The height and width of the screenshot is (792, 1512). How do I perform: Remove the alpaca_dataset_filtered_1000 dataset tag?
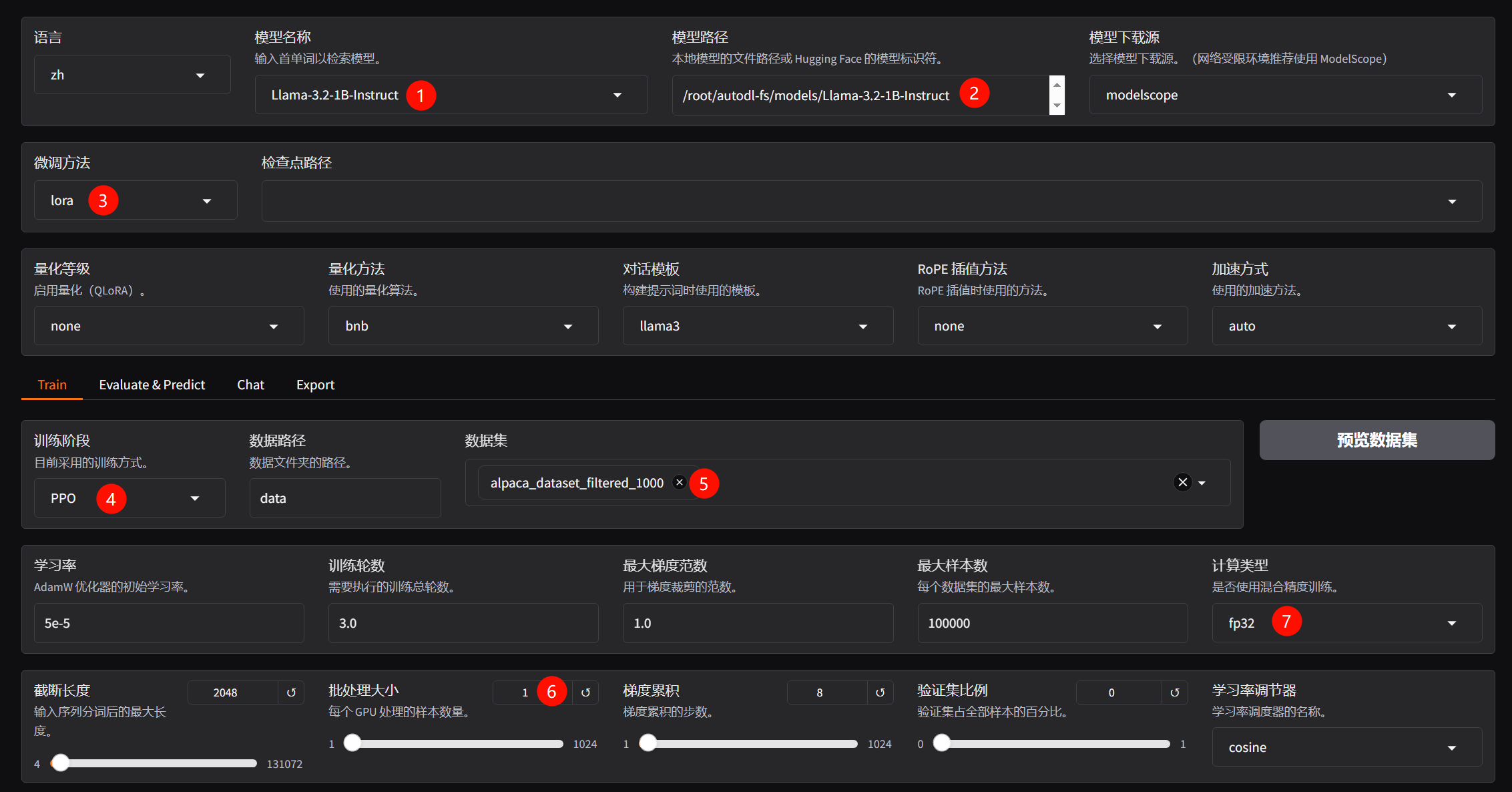click(680, 482)
